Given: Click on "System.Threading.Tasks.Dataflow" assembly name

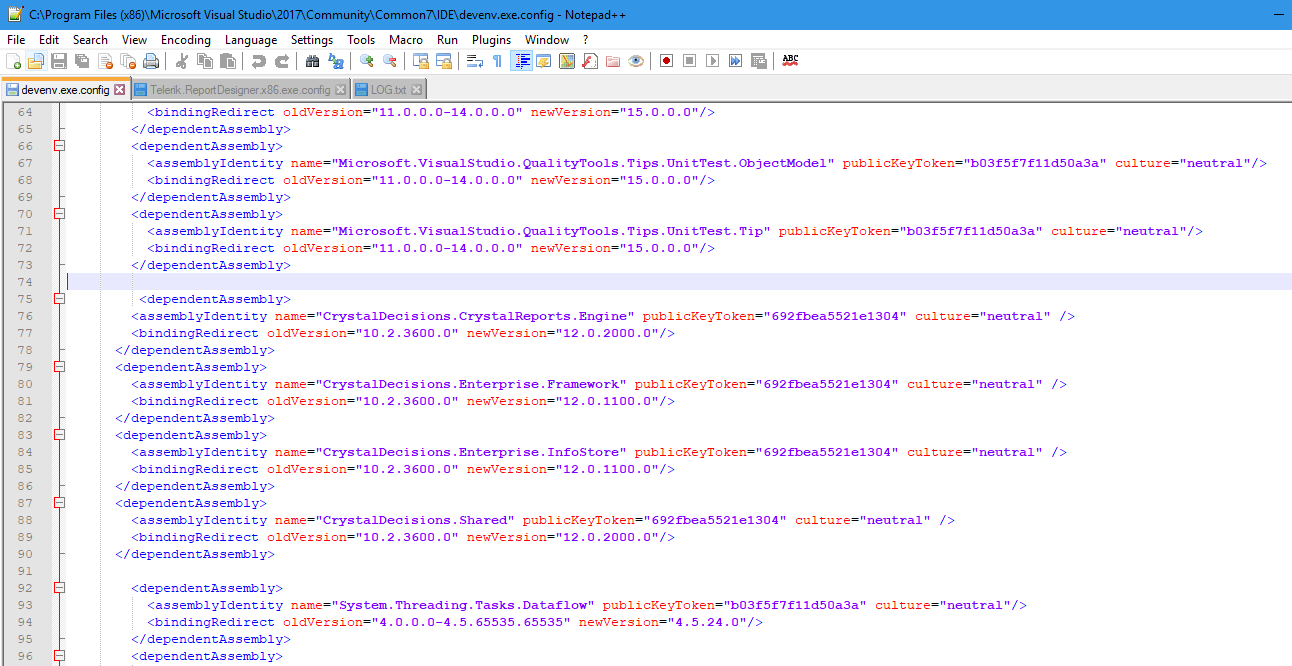Looking at the screenshot, I should (x=466, y=605).
